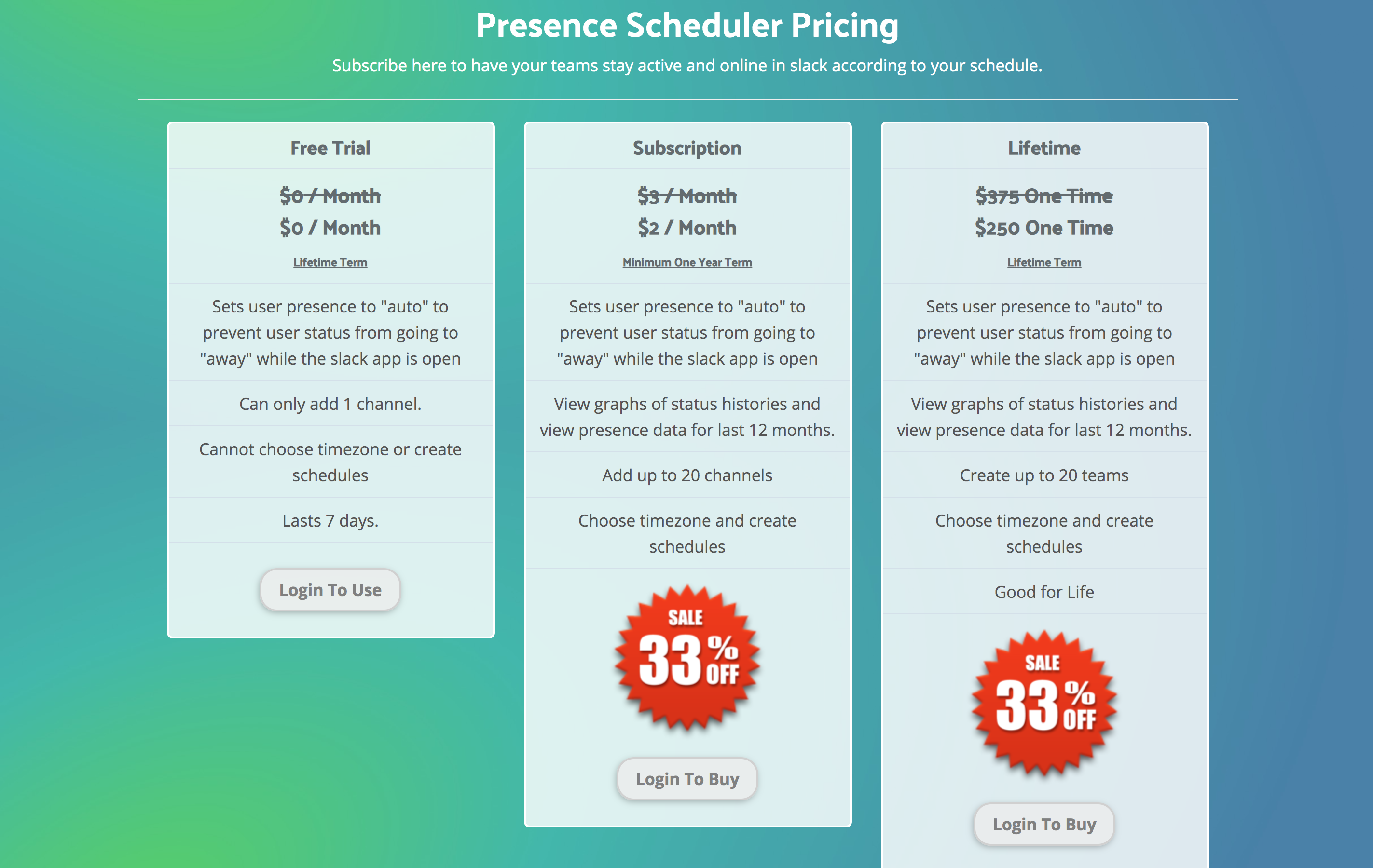The width and height of the screenshot is (1373, 868).
Task: Click the 'Add up to 20 channels' row
Action: (686, 475)
